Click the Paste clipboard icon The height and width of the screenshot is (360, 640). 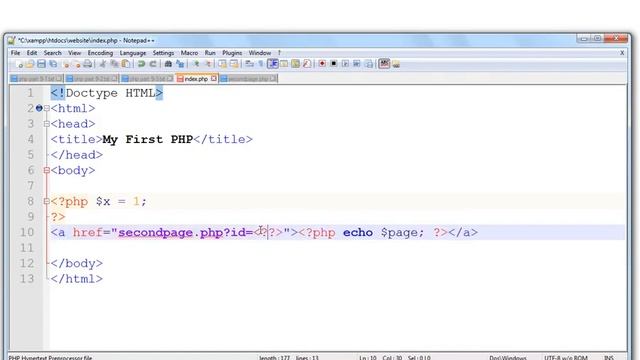coord(126,64)
